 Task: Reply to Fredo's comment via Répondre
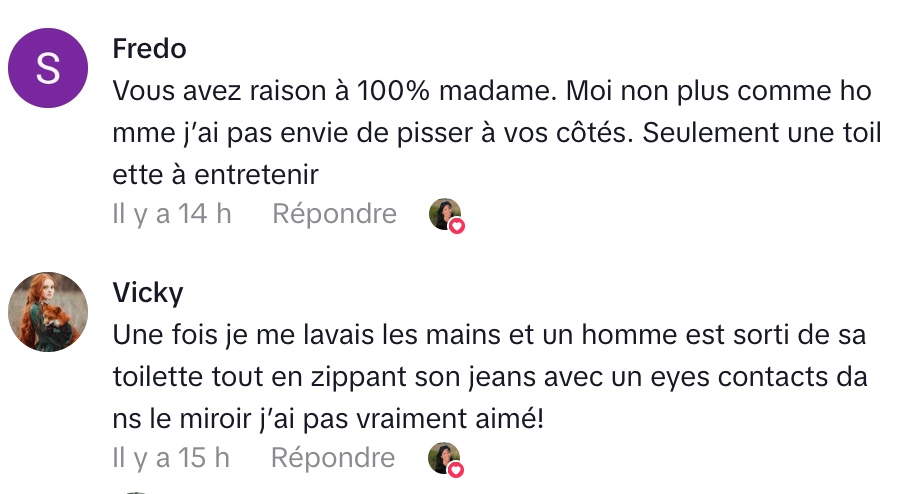334,214
